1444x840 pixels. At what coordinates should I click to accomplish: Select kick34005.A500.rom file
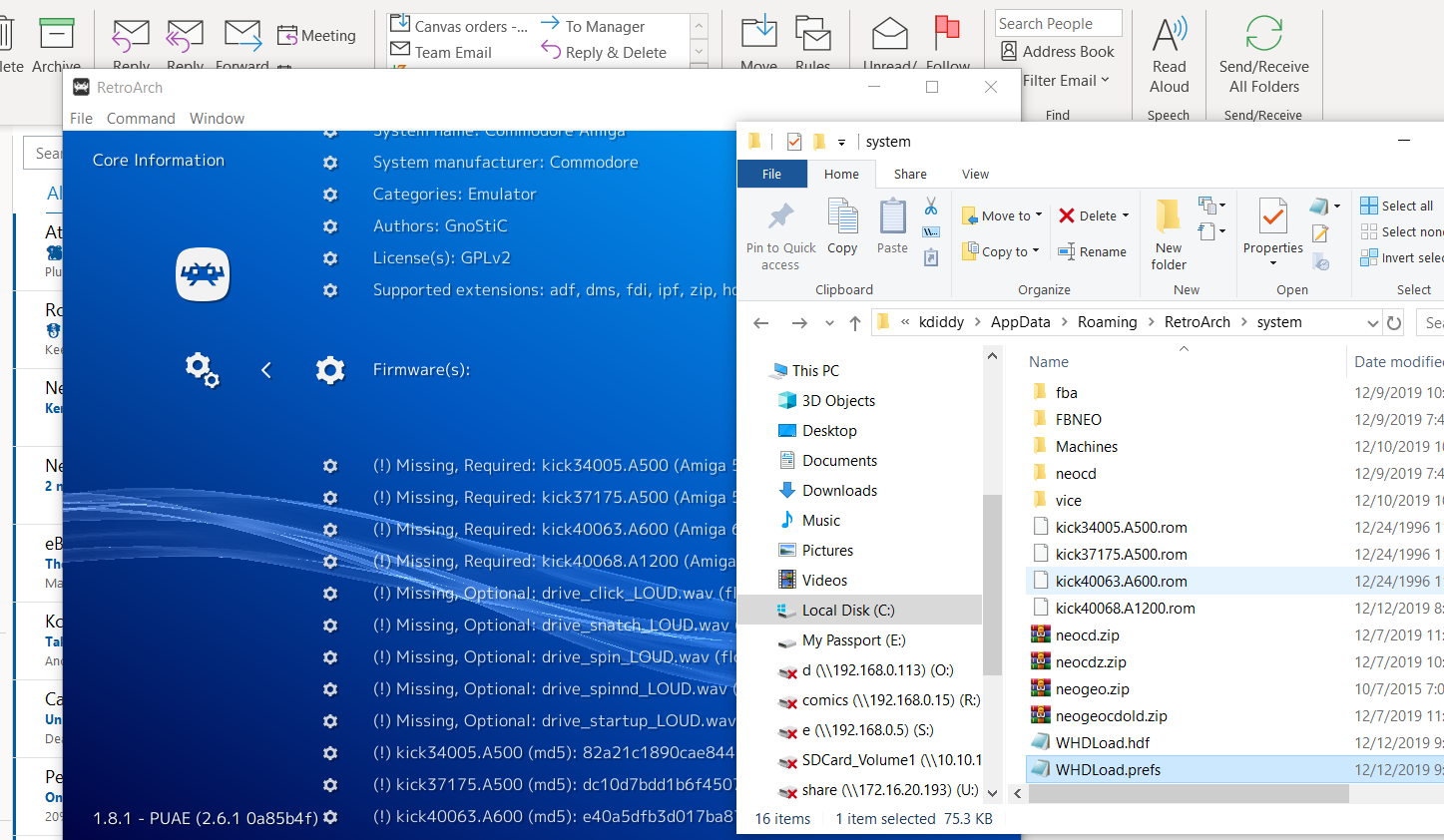click(1121, 527)
